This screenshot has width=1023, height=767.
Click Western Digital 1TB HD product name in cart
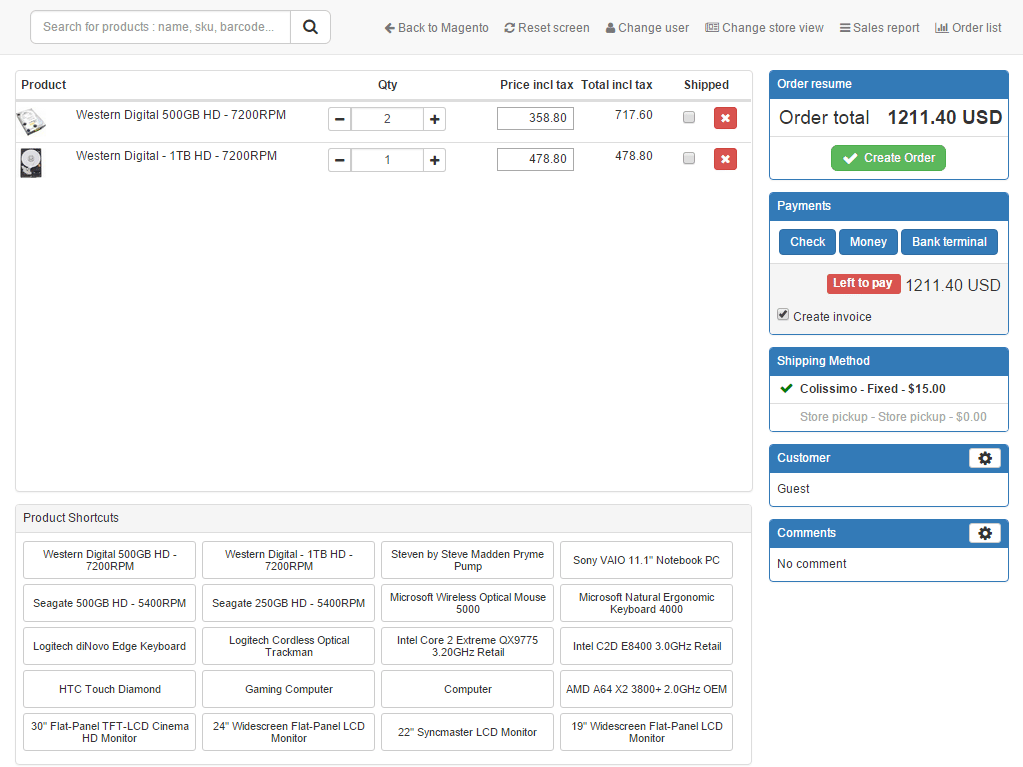pos(176,156)
